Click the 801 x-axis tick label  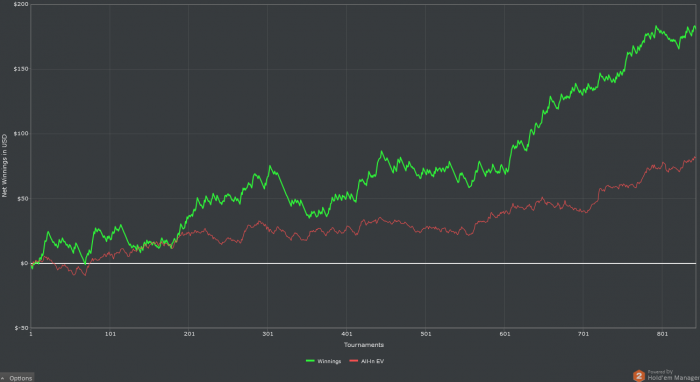pyautogui.click(x=662, y=334)
